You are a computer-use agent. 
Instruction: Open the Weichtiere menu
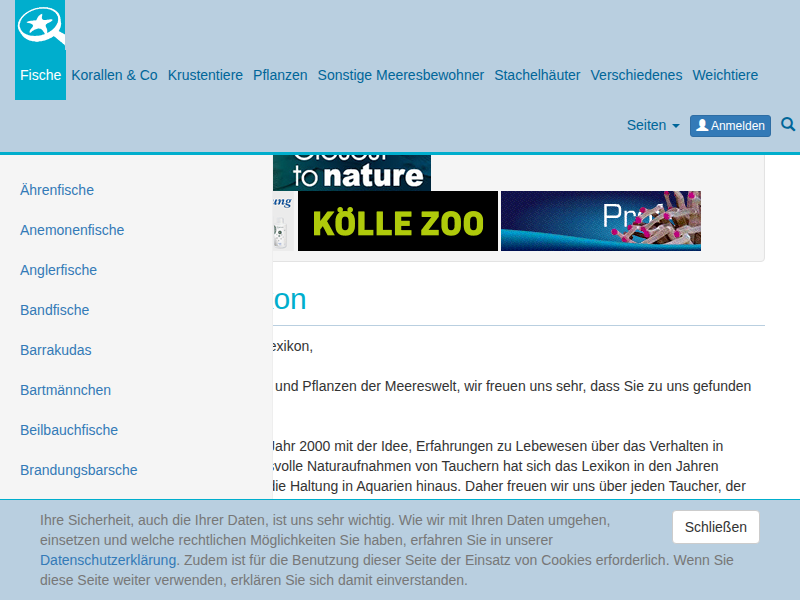pyautogui.click(x=725, y=75)
